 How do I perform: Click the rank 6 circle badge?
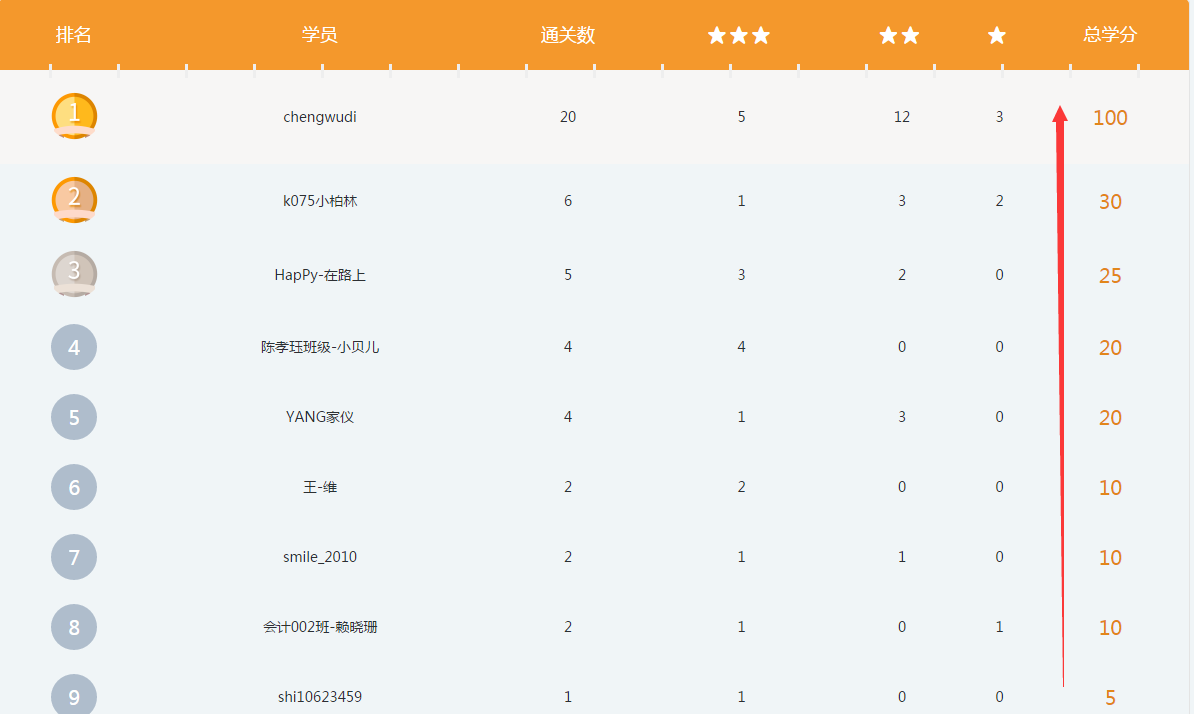tap(74, 486)
